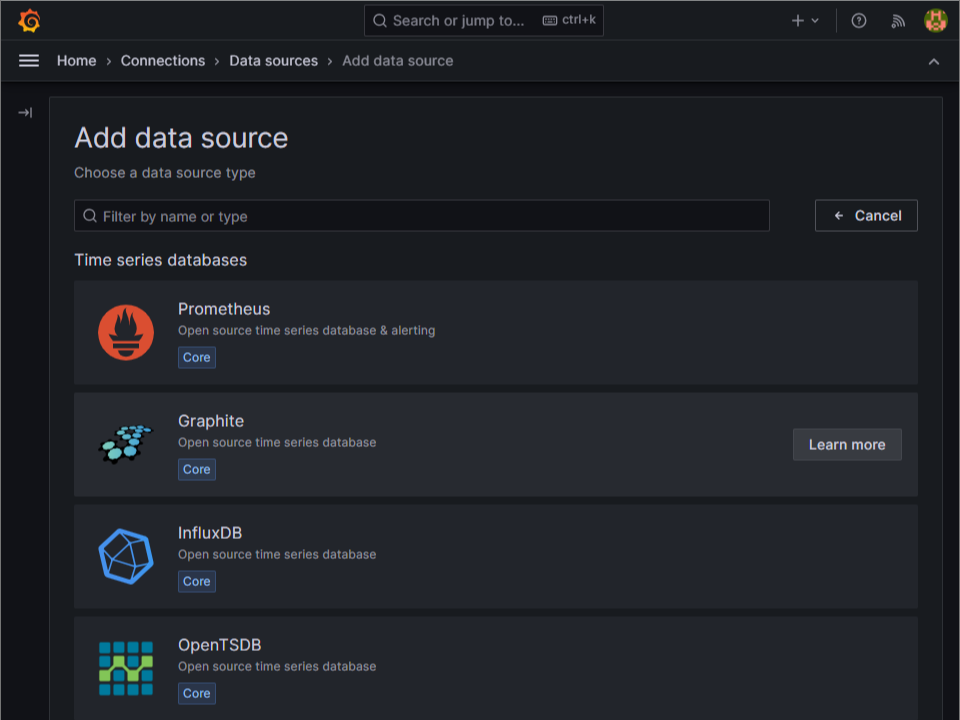Image resolution: width=960 pixels, height=720 pixels.
Task: Open the news RSS feed icon
Action: pyautogui.click(x=898, y=21)
